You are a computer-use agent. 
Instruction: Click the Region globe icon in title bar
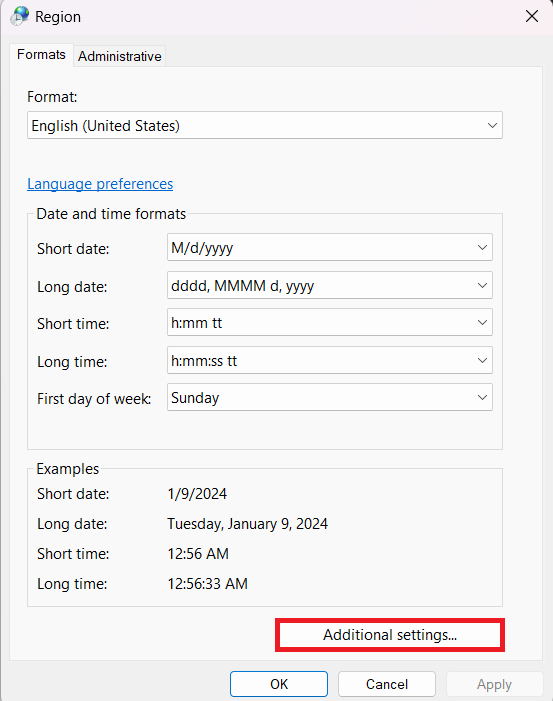coord(20,17)
